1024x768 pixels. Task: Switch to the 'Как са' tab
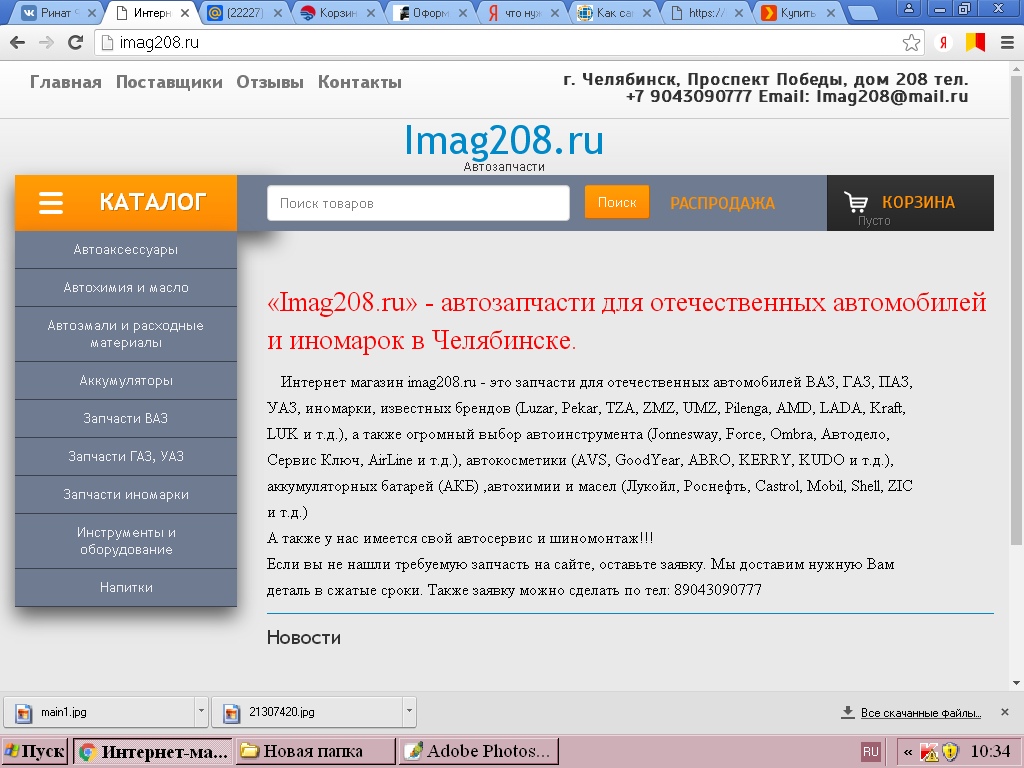tap(616, 12)
